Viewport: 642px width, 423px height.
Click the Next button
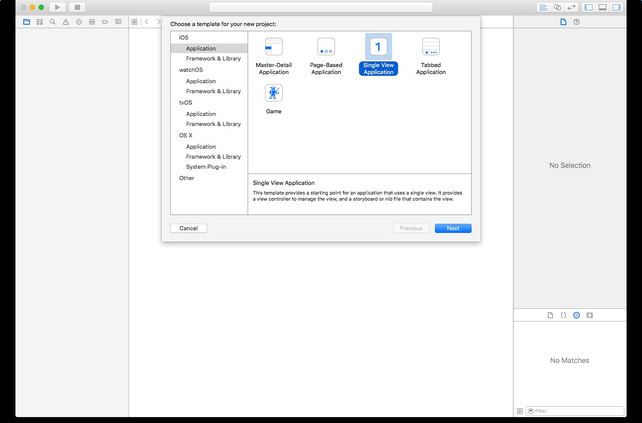(x=453, y=228)
